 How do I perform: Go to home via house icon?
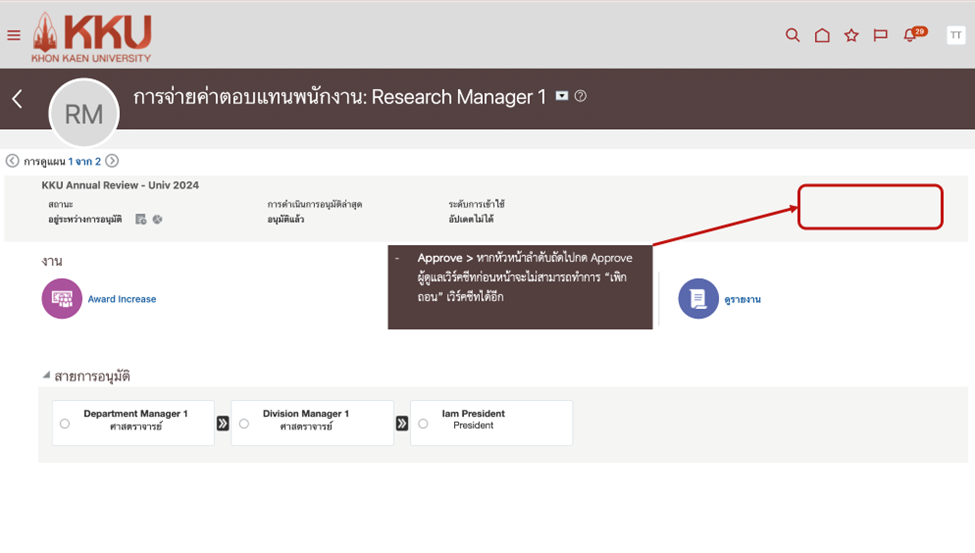822,35
